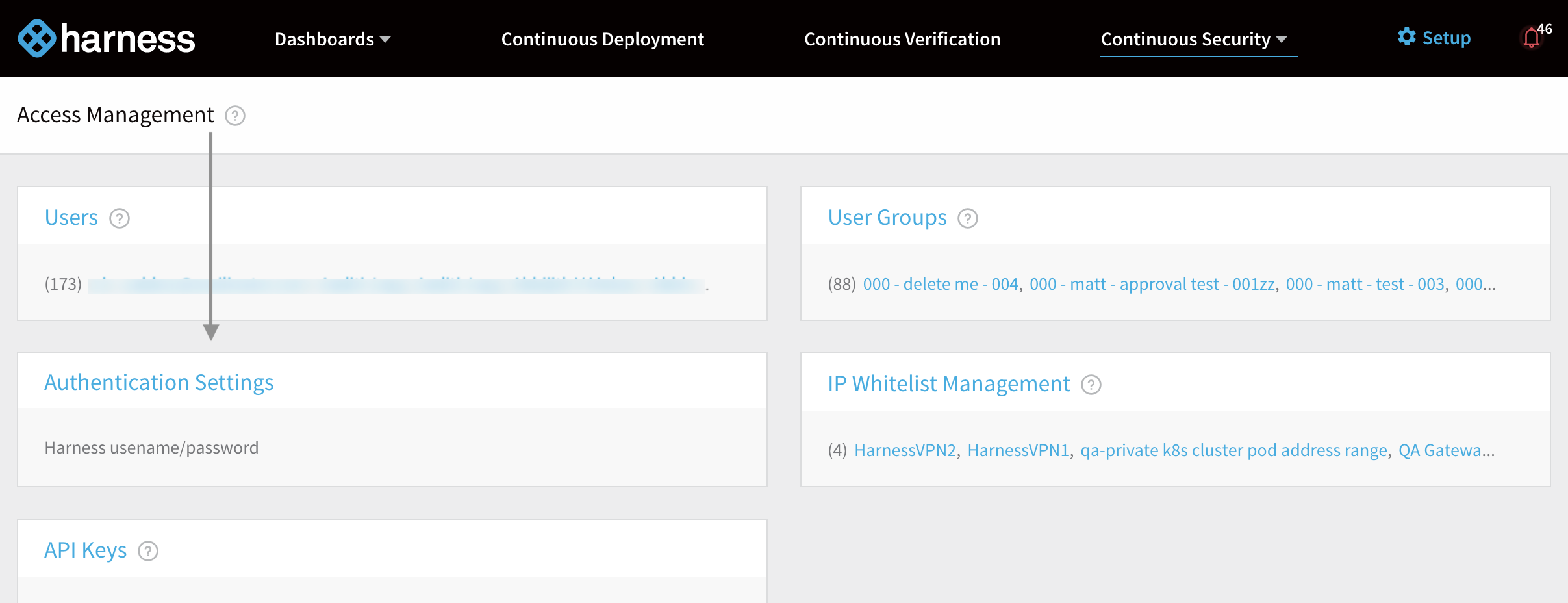Image resolution: width=1568 pixels, height=603 pixels.
Task: Open the User Groups section
Action: [887, 217]
